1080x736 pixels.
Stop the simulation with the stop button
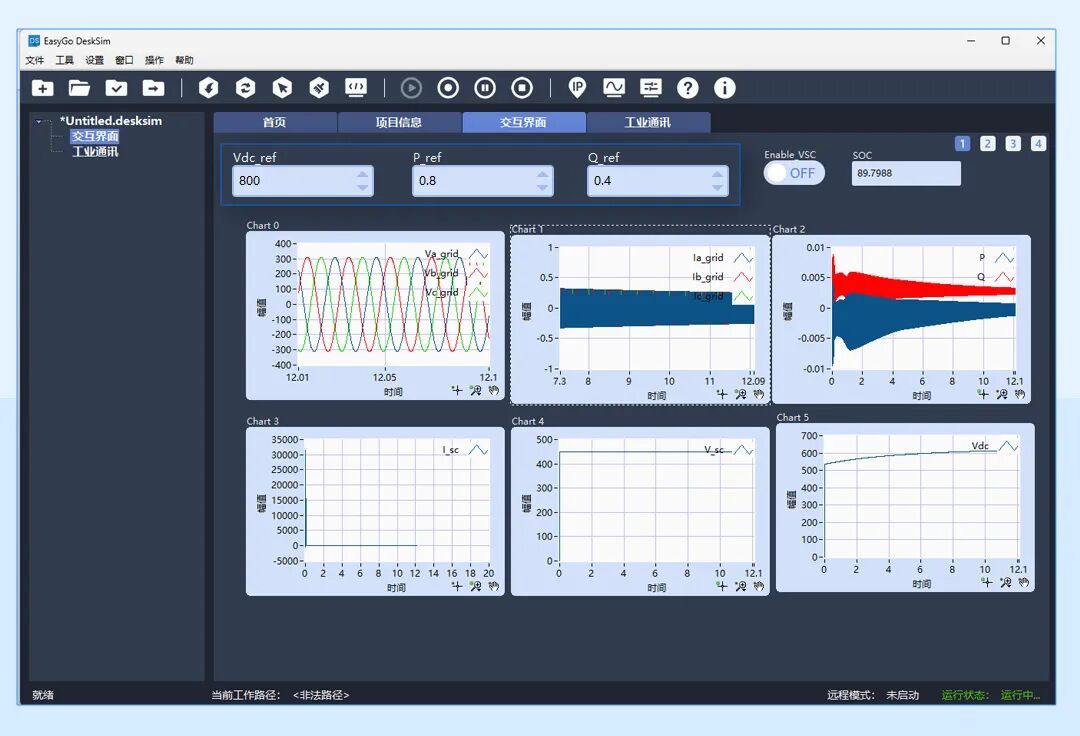pos(522,88)
